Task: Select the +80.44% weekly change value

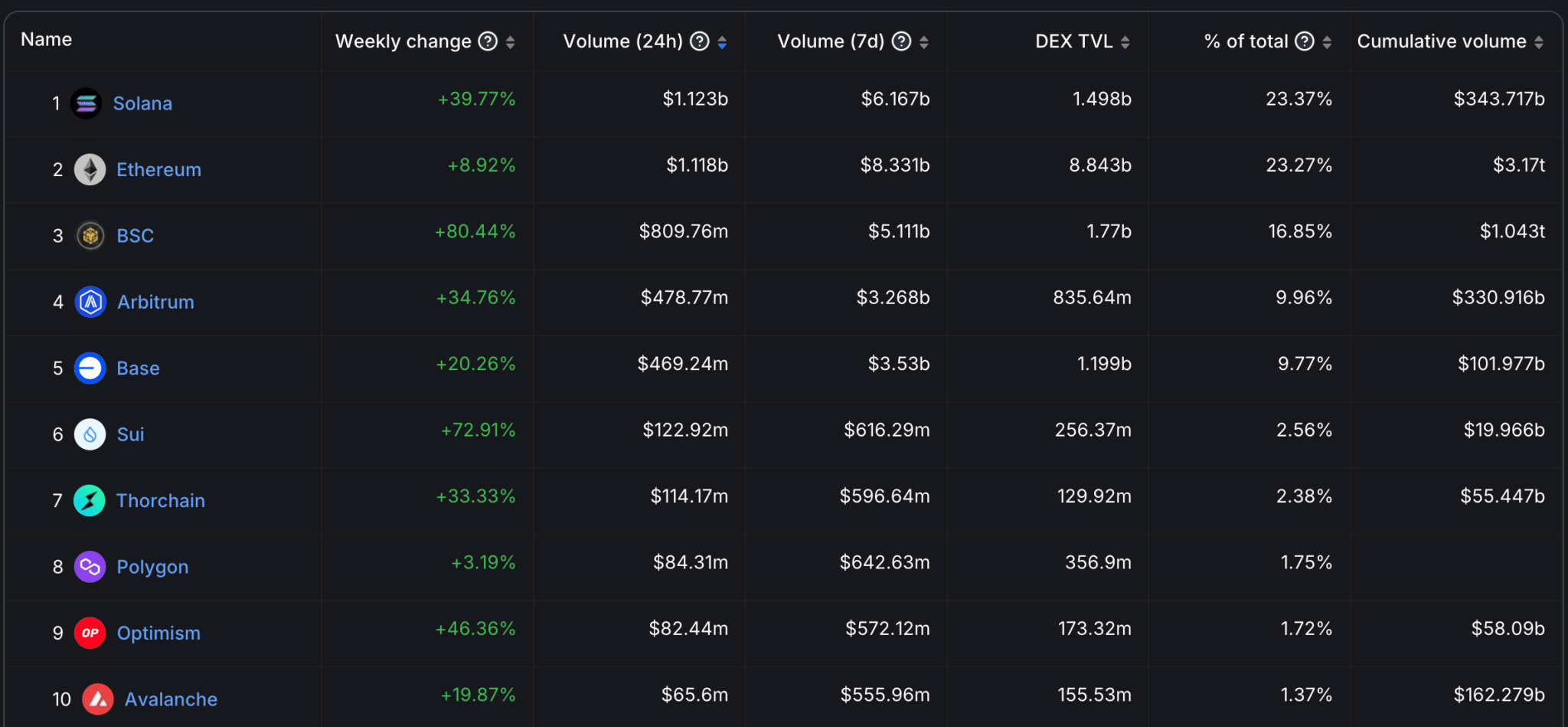Action: (x=475, y=231)
